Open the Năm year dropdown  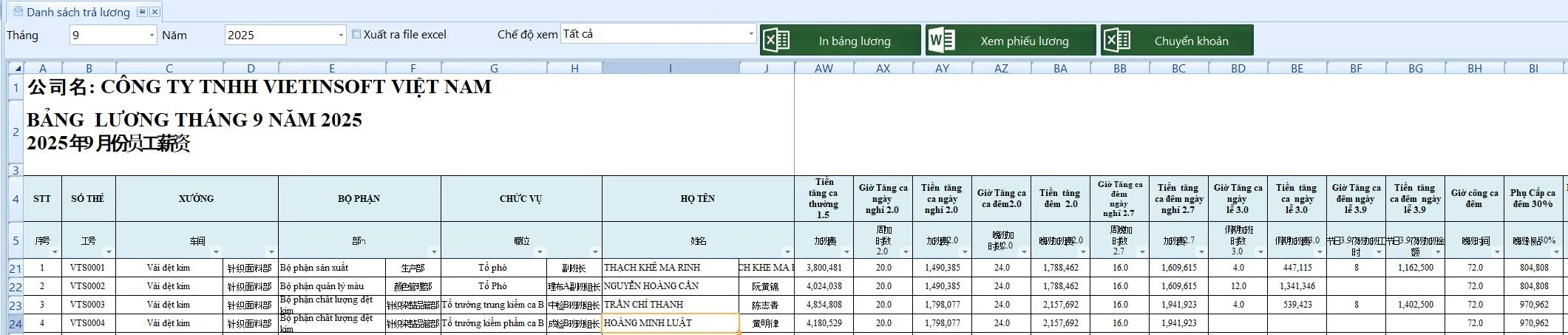[x=341, y=35]
